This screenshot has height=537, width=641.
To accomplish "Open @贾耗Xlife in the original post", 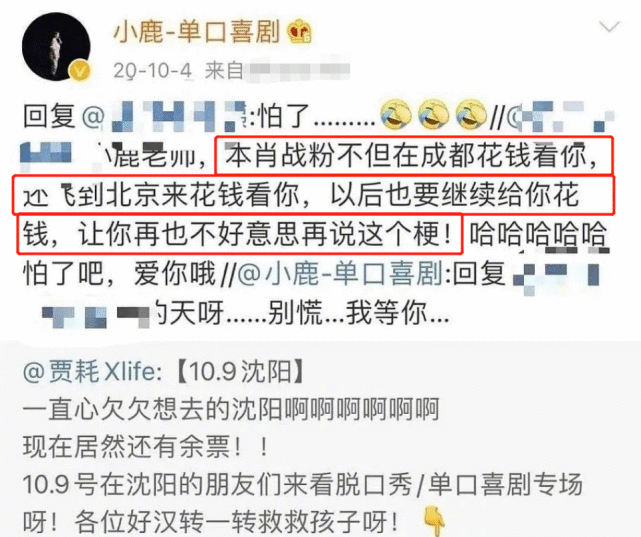I will tap(90, 371).
